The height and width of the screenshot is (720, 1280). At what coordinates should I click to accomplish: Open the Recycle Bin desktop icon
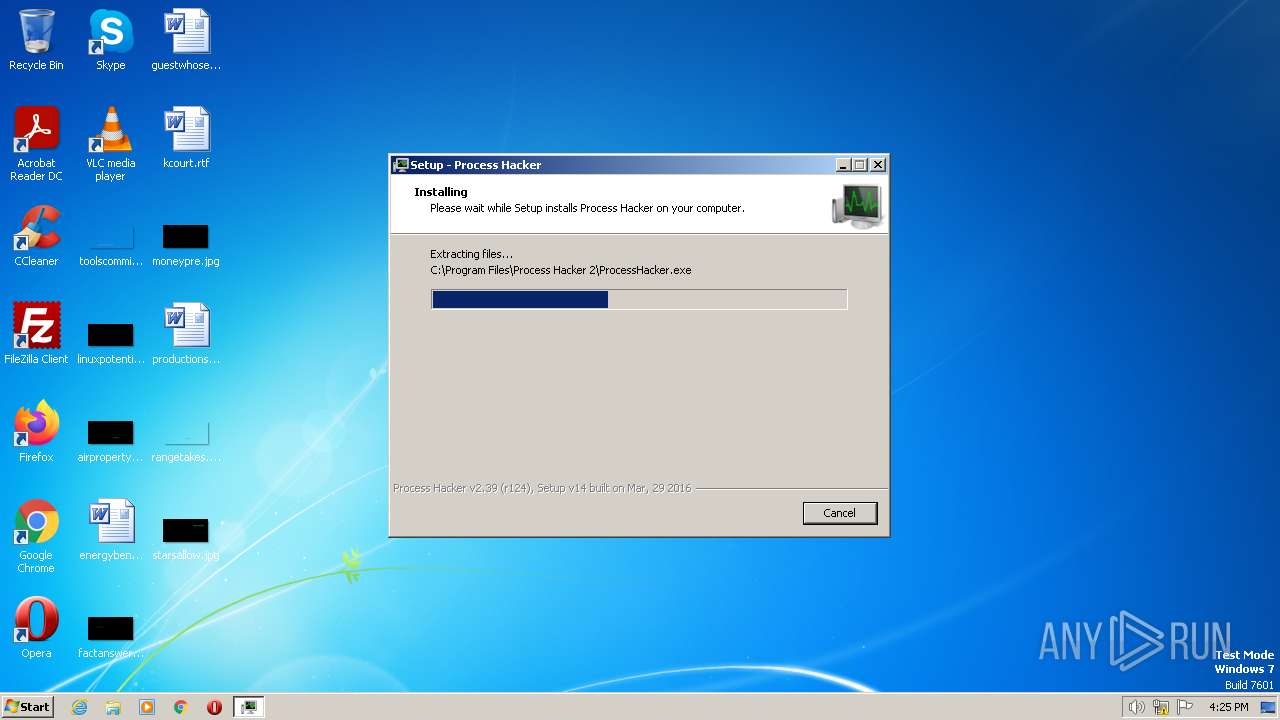pyautogui.click(x=36, y=40)
